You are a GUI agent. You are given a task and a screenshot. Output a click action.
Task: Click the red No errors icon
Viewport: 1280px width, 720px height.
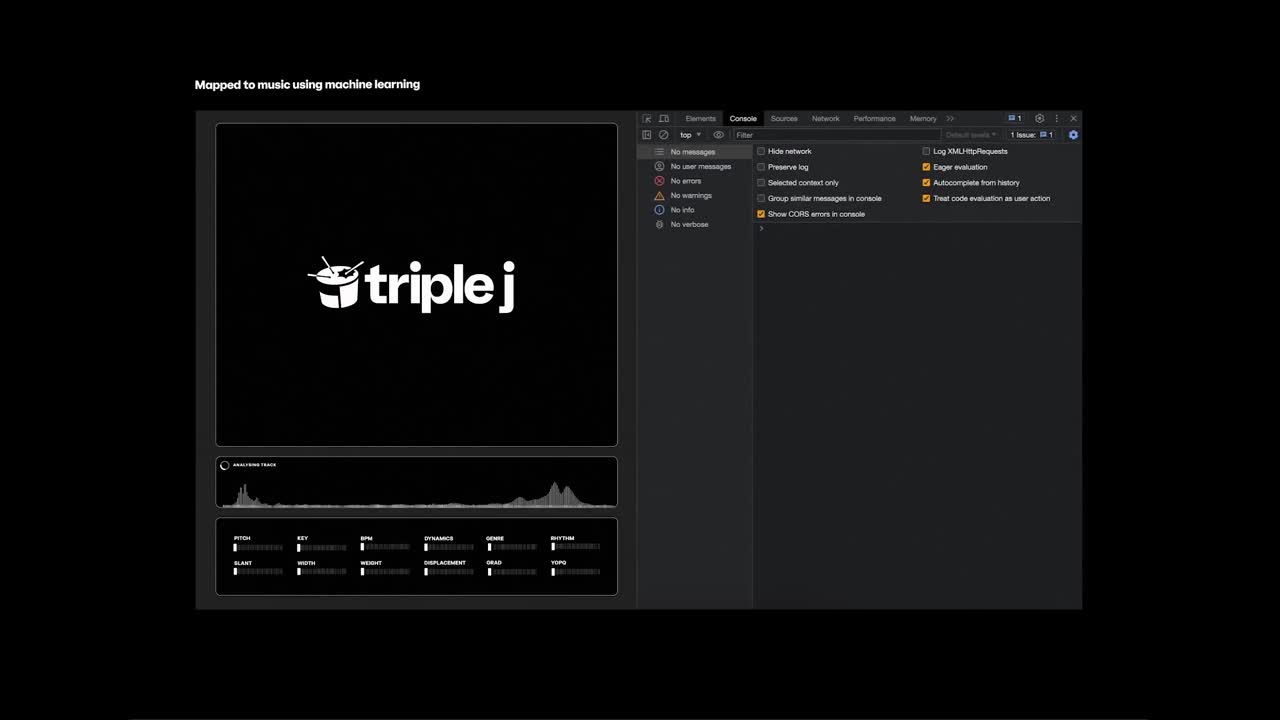tap(659, 181)
